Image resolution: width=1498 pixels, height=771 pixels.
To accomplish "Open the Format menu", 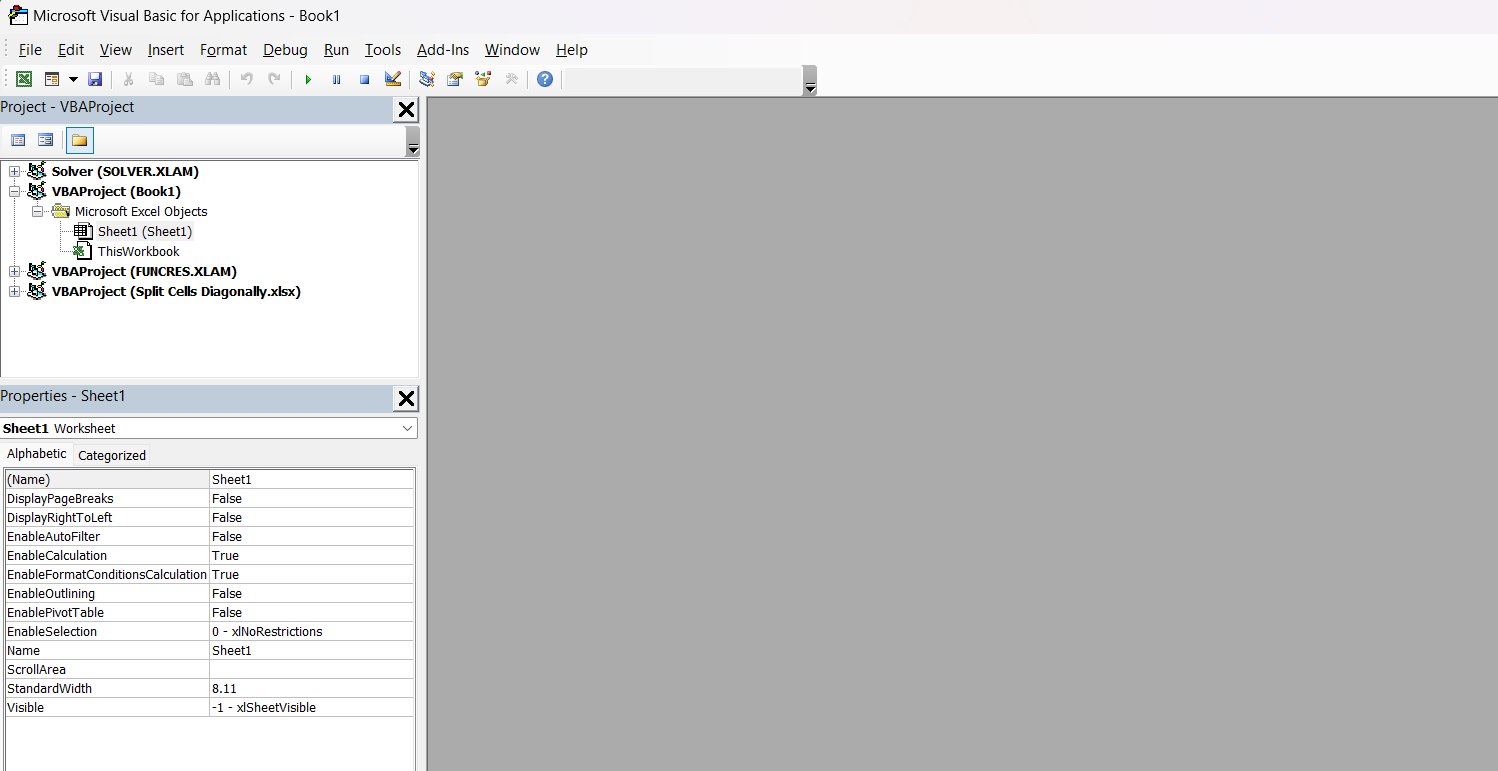I will (223, 50).
